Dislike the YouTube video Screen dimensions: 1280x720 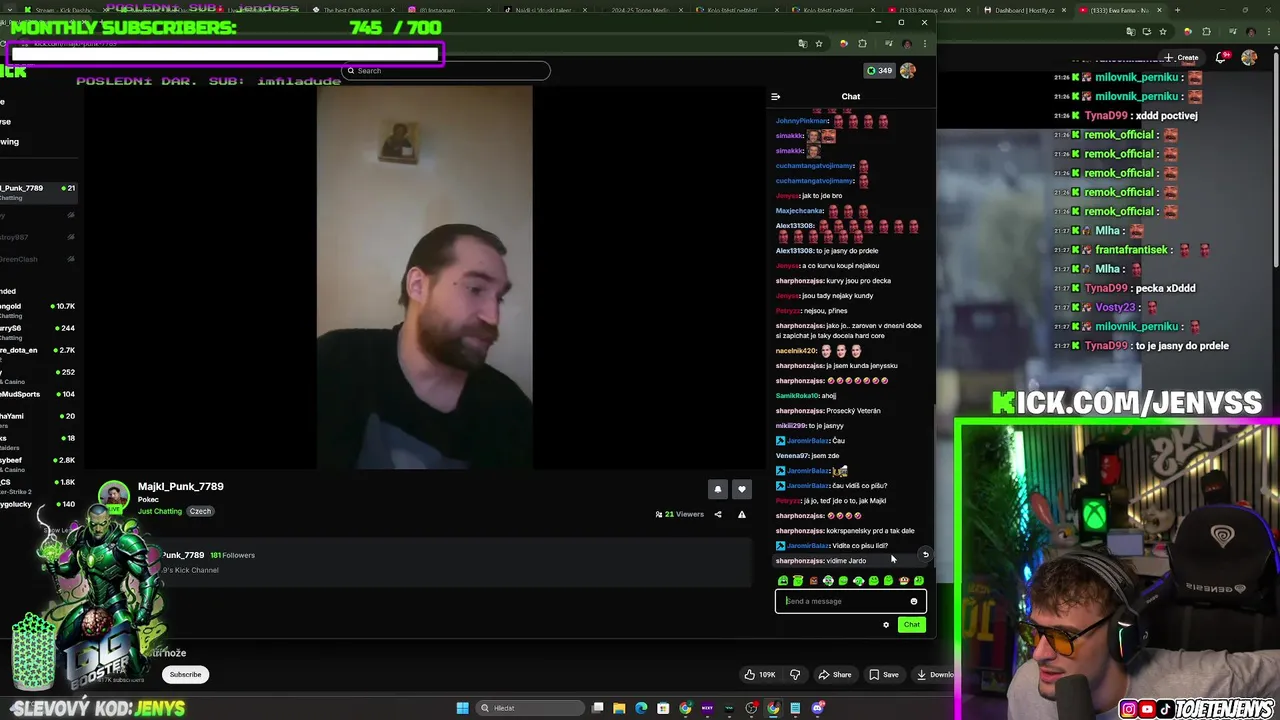(795, 675)
